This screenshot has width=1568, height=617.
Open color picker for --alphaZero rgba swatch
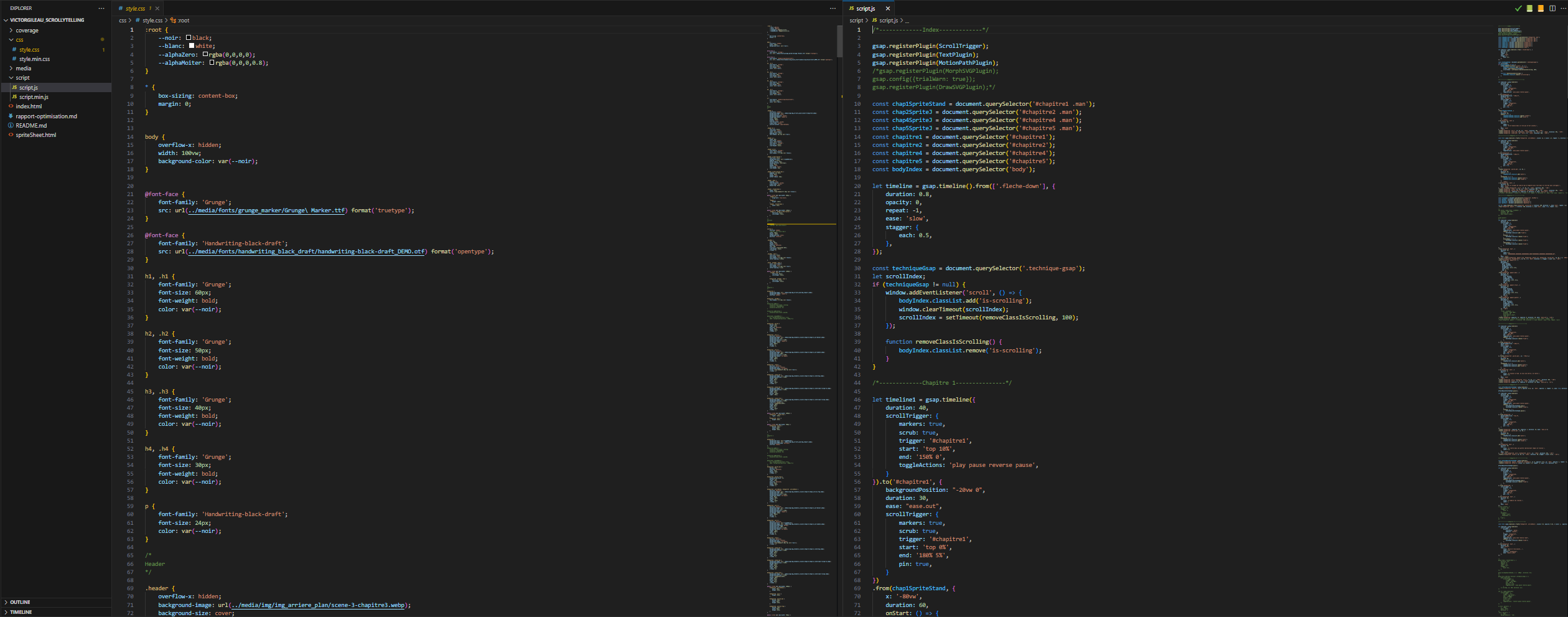[x=205, y=54]
